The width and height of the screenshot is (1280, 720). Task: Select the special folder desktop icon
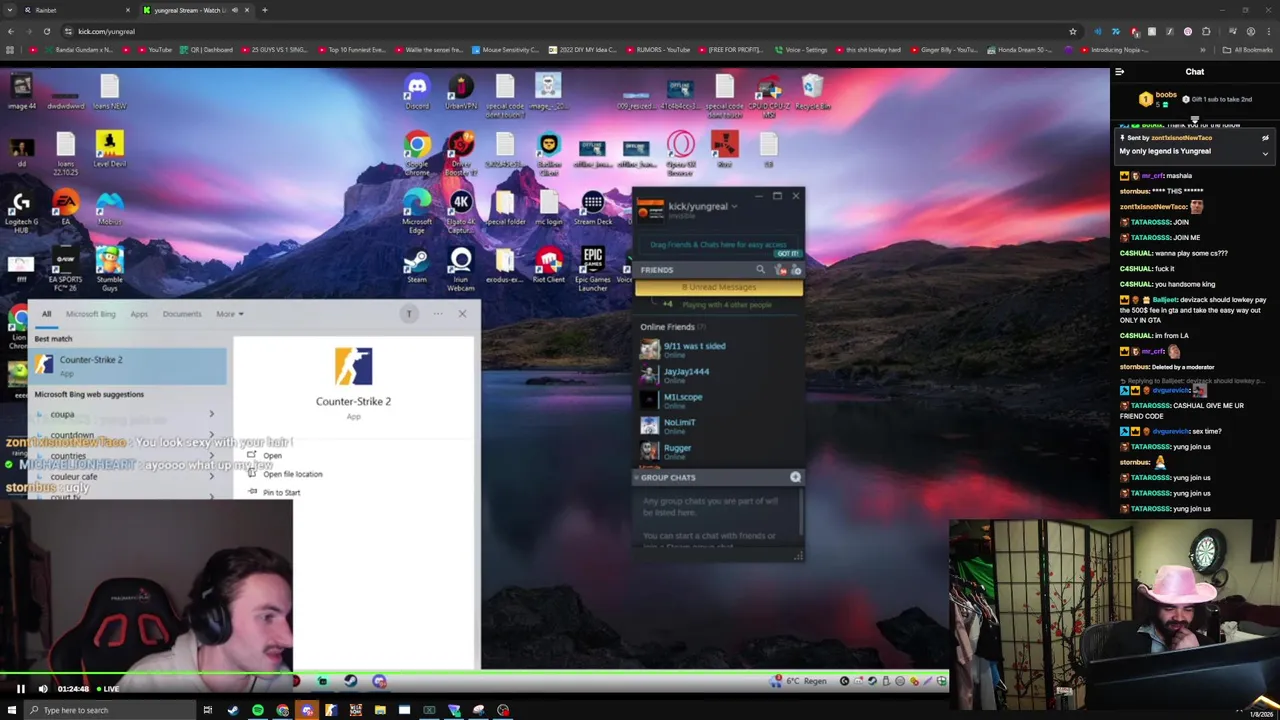pos(504,208)
